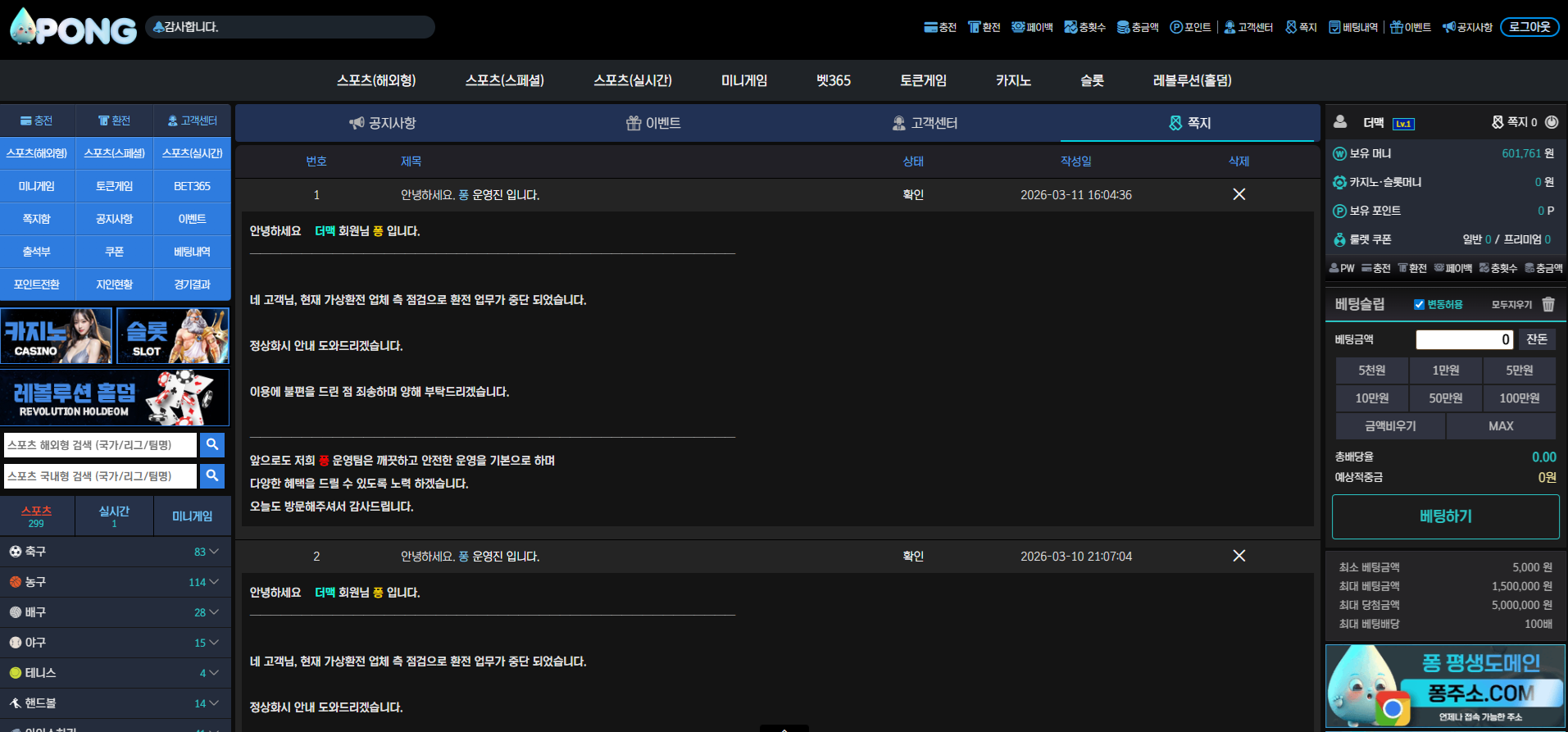Switch to the 공지사항 tab
Viewport: 1568px width, 732px height.
383,123
